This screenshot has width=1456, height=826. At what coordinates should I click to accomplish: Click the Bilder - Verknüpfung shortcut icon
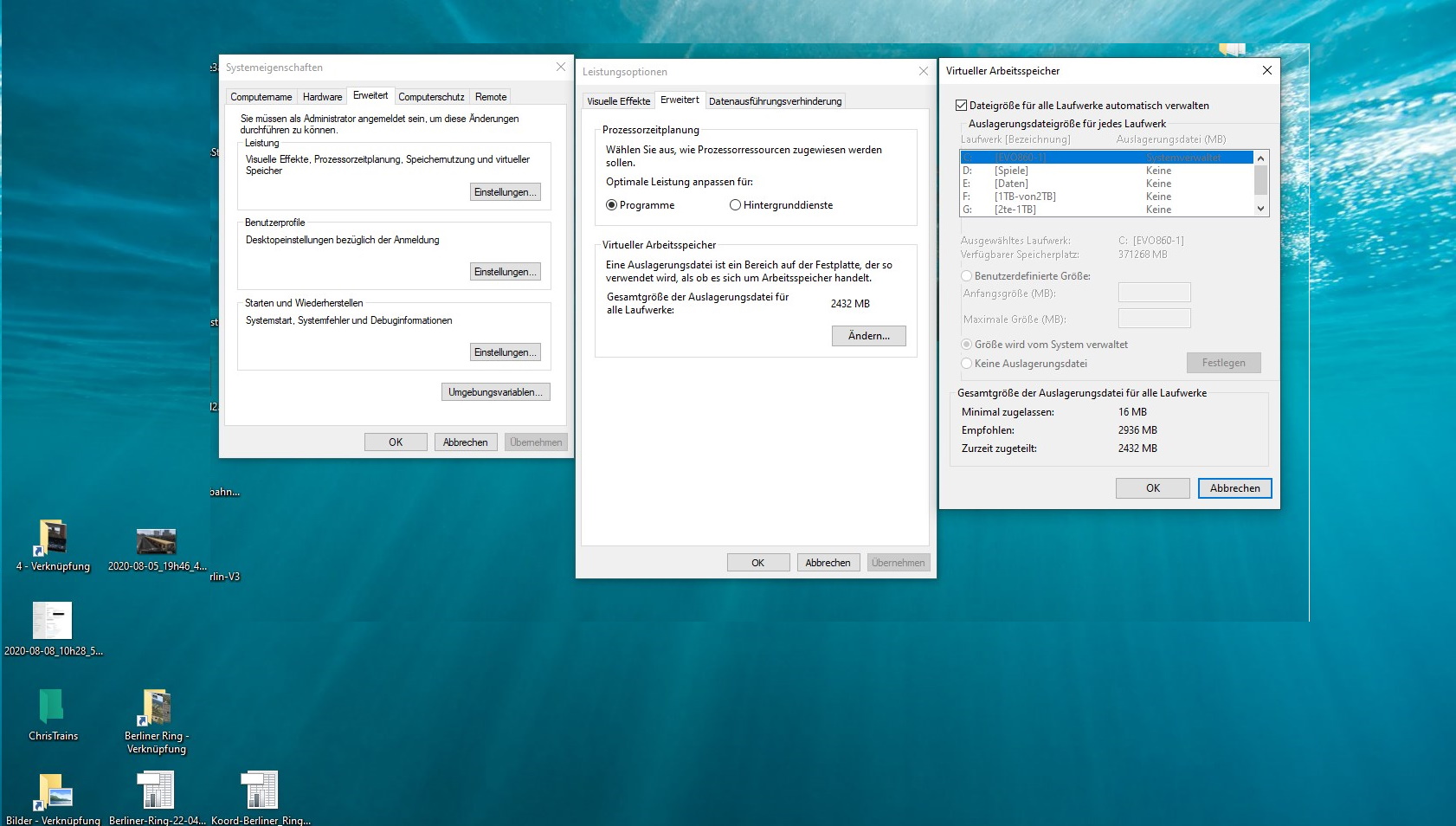coord(53,791)
